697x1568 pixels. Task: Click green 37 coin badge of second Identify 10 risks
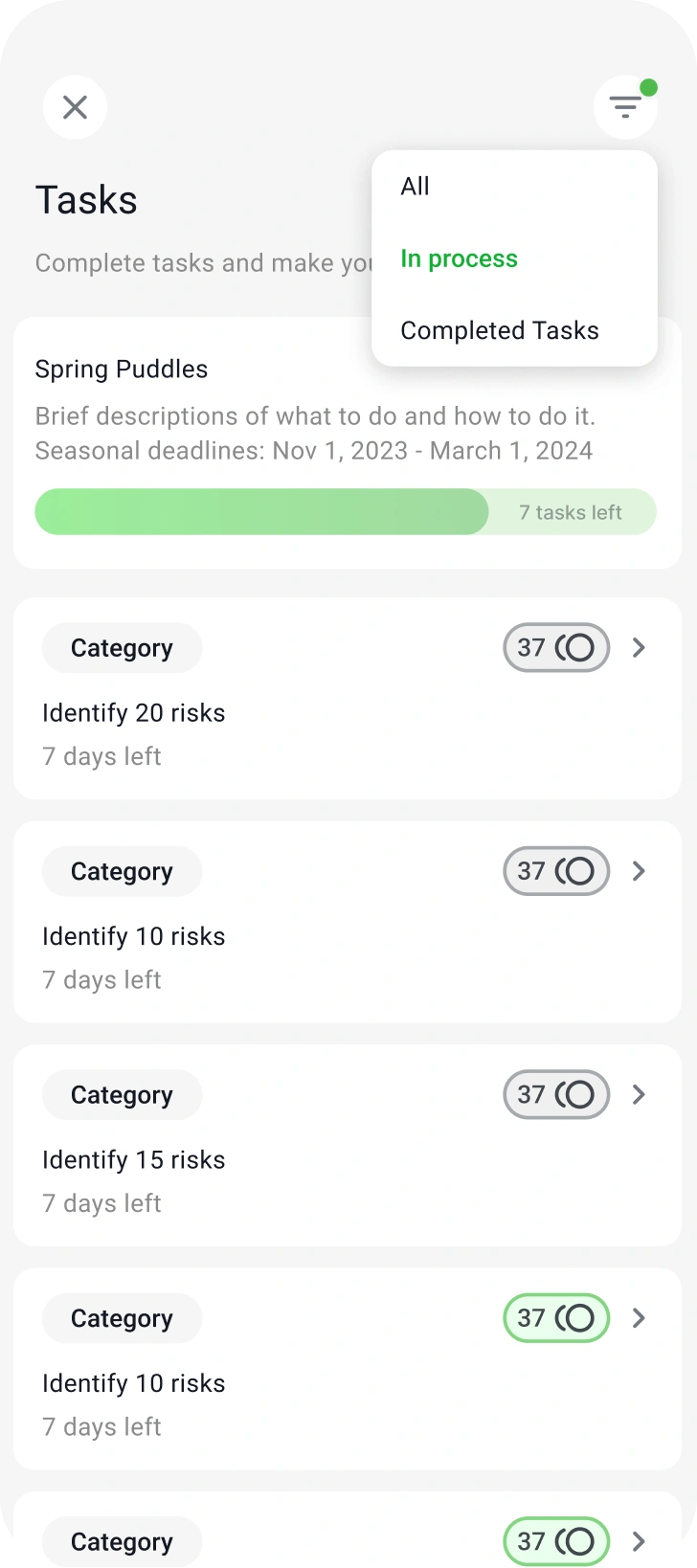[x=556, y=1318]
